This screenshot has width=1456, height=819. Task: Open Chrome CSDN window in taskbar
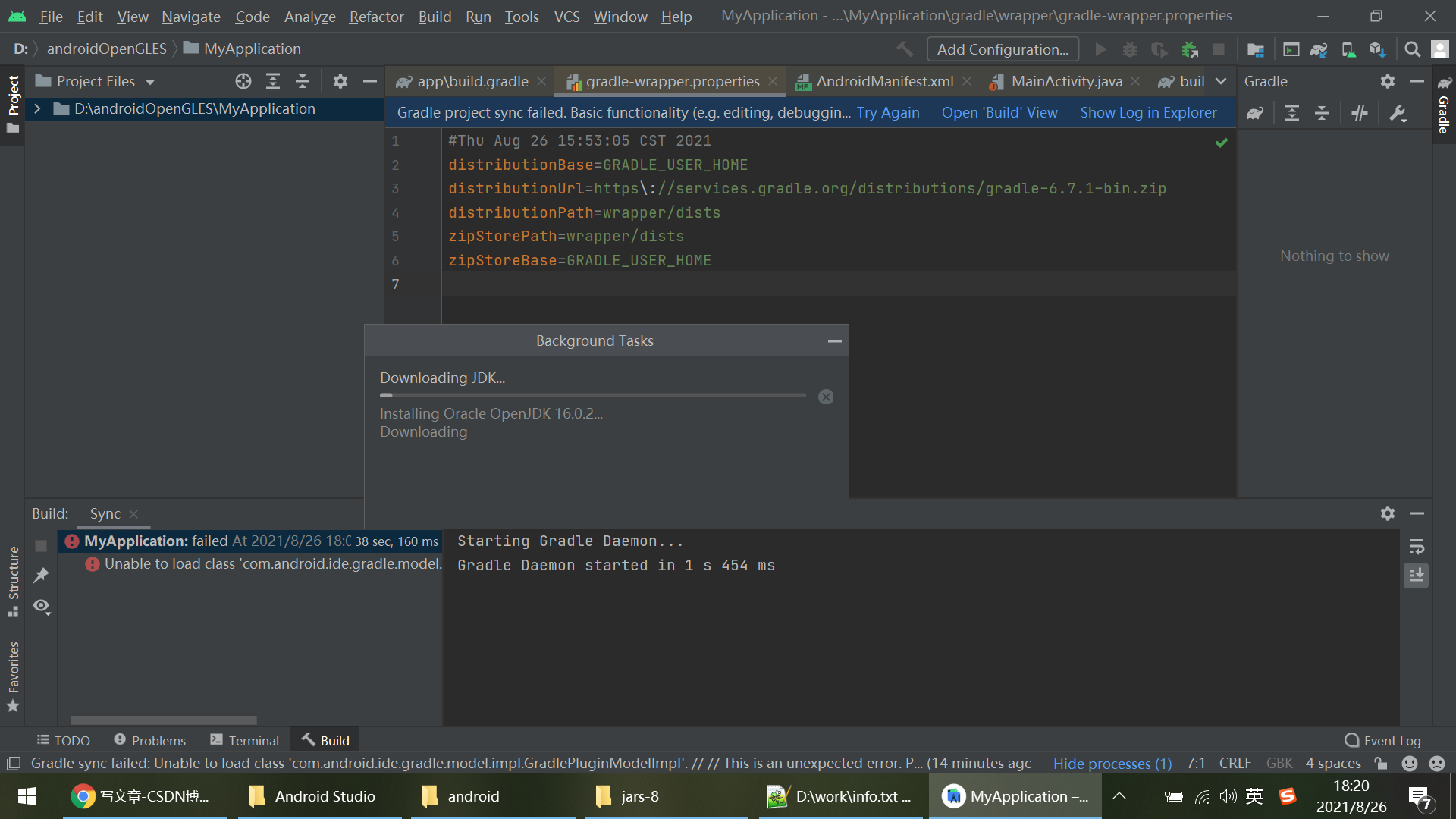point(142,796)
